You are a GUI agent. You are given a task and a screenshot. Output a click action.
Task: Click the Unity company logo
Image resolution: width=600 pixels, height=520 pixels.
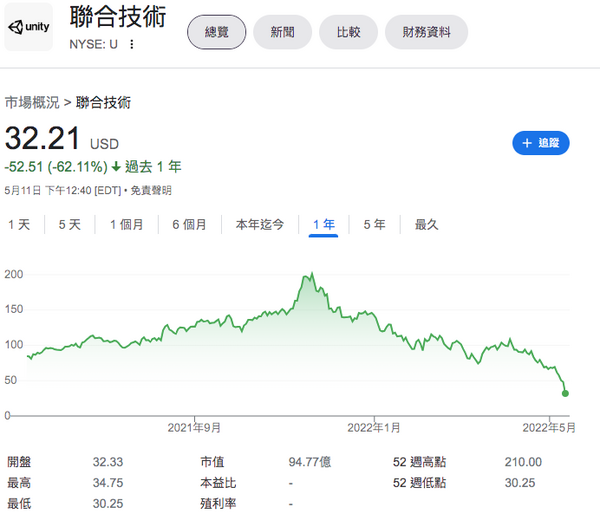[x=29, y=27]
